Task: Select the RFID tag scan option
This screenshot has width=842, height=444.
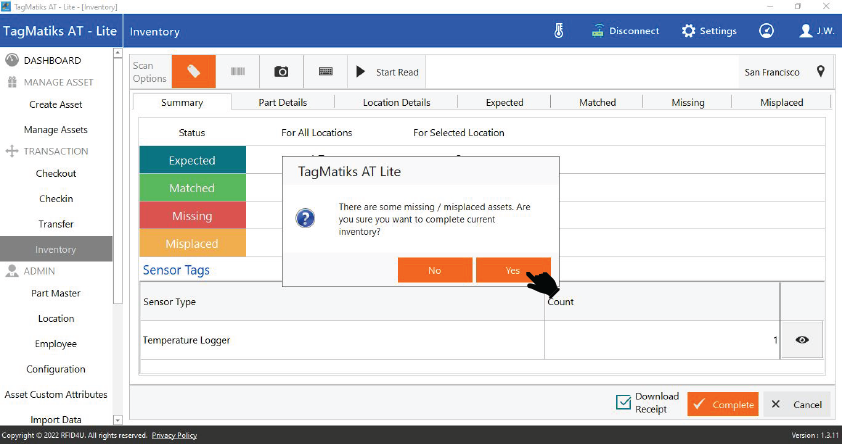Action: (x=194, y=72)
